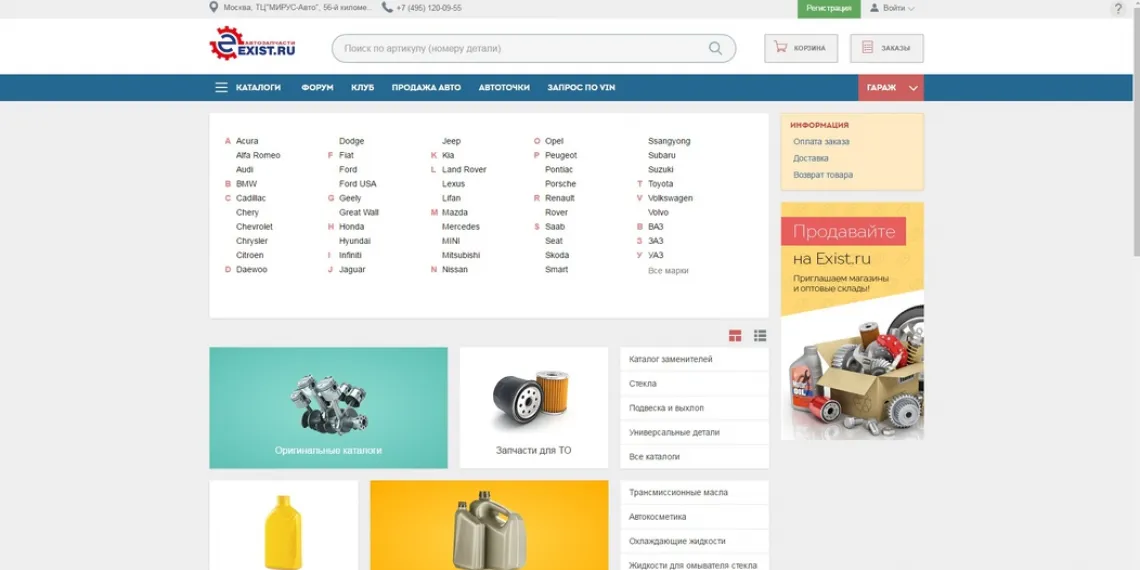The width and height of the screenshot is (1140, 570).
Task: Open the Форум menu item
Action: pyautogui.click(x=317, y=87)
